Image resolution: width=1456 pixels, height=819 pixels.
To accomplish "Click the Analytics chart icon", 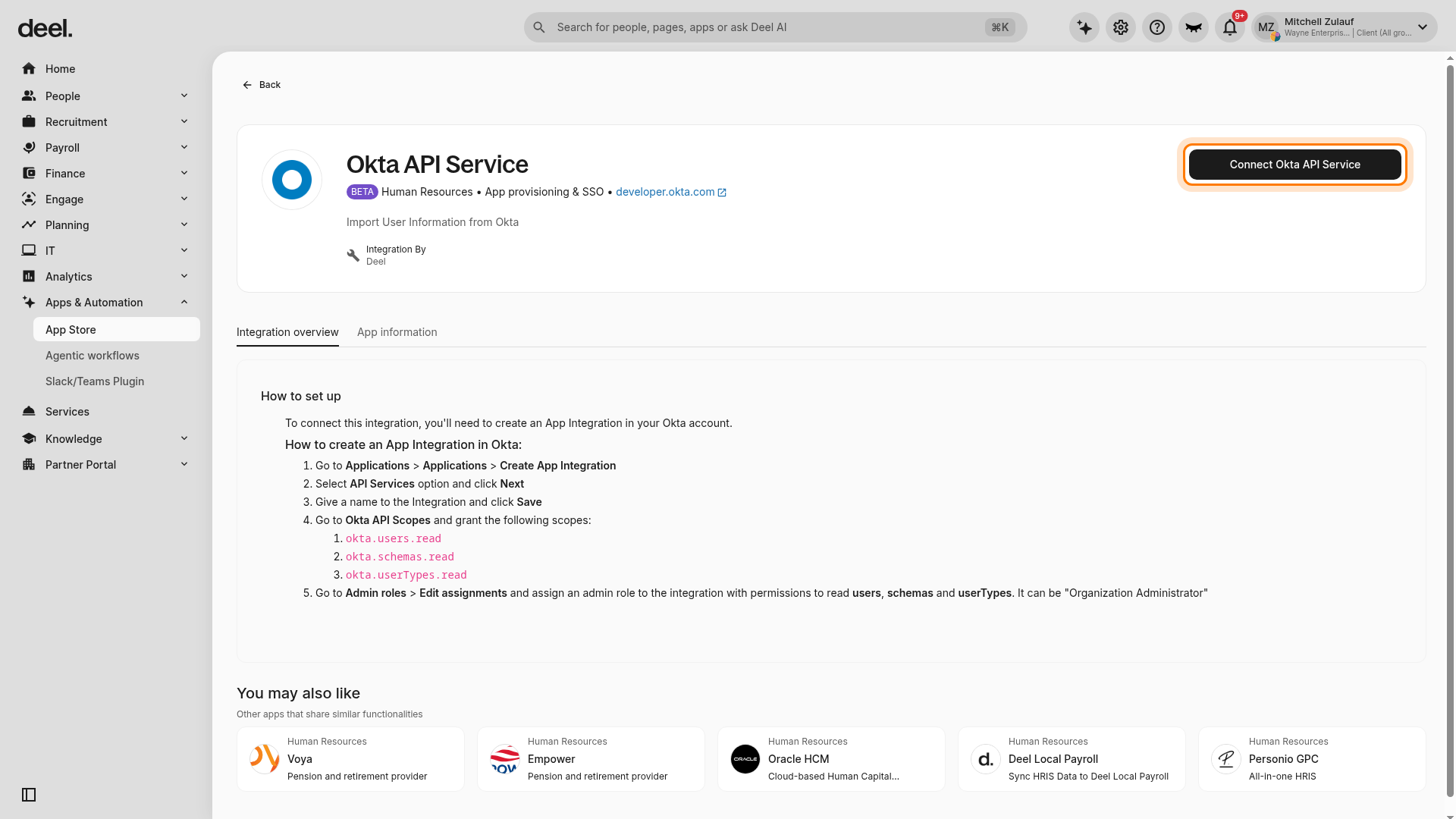I will click(29, 277).
